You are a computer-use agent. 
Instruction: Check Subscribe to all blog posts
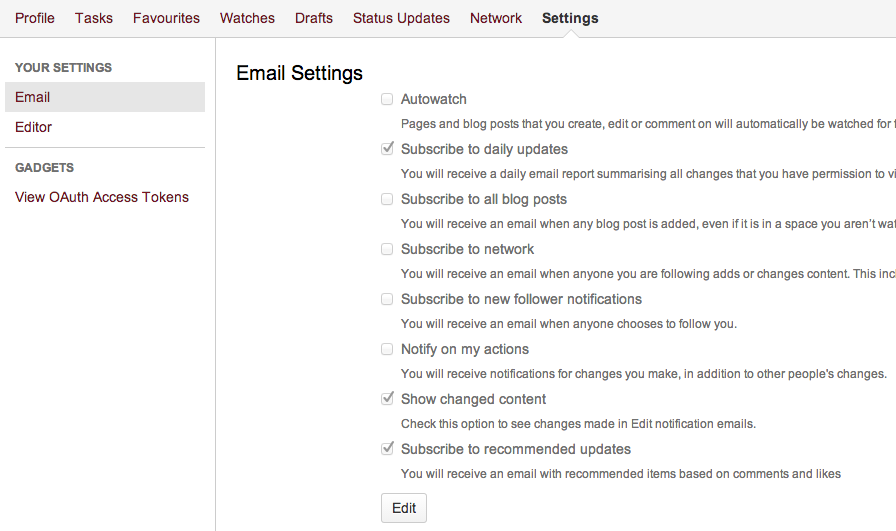[387, 199]
